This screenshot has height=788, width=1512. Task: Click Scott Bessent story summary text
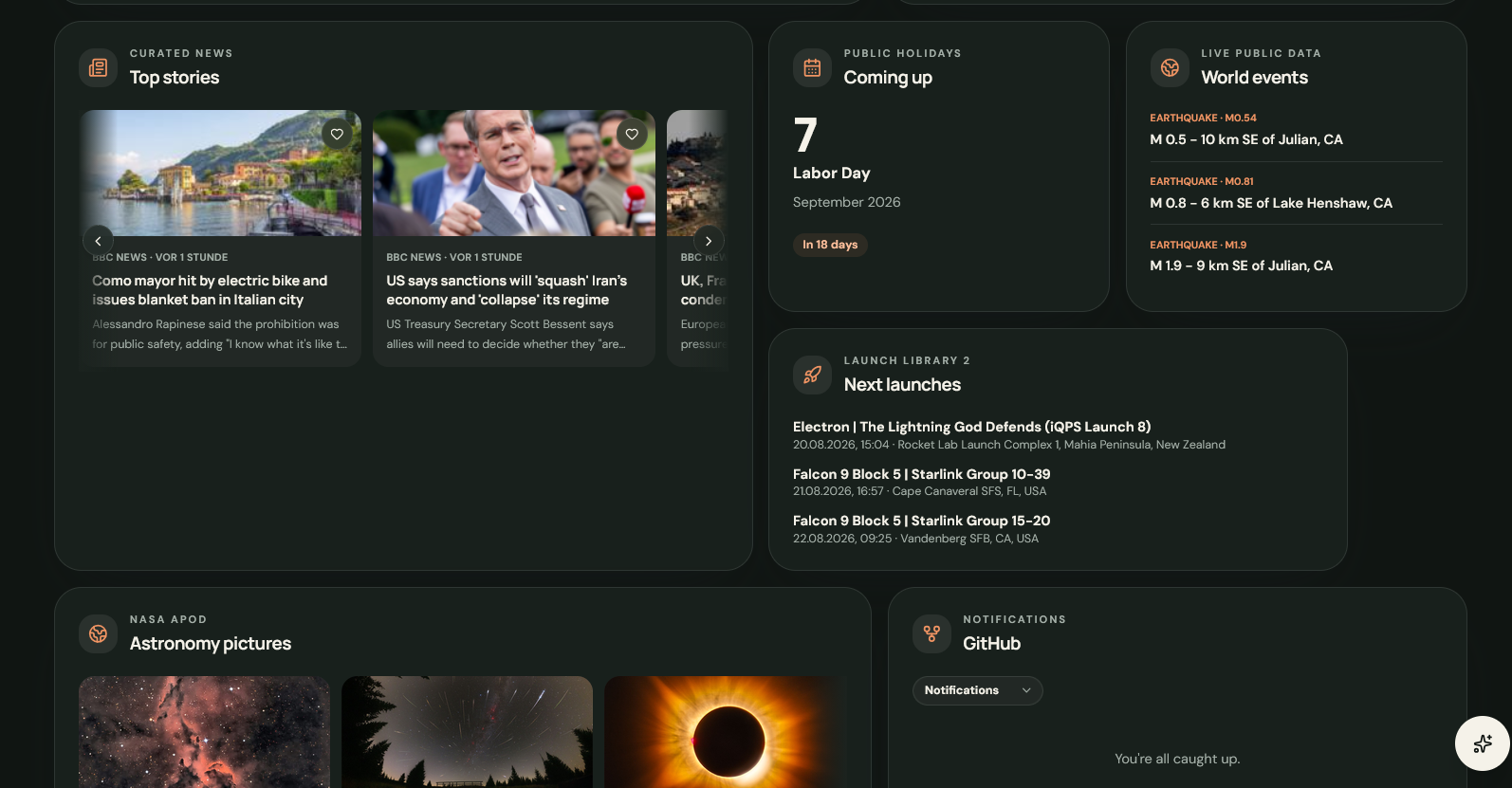click(x=506, y=334)
